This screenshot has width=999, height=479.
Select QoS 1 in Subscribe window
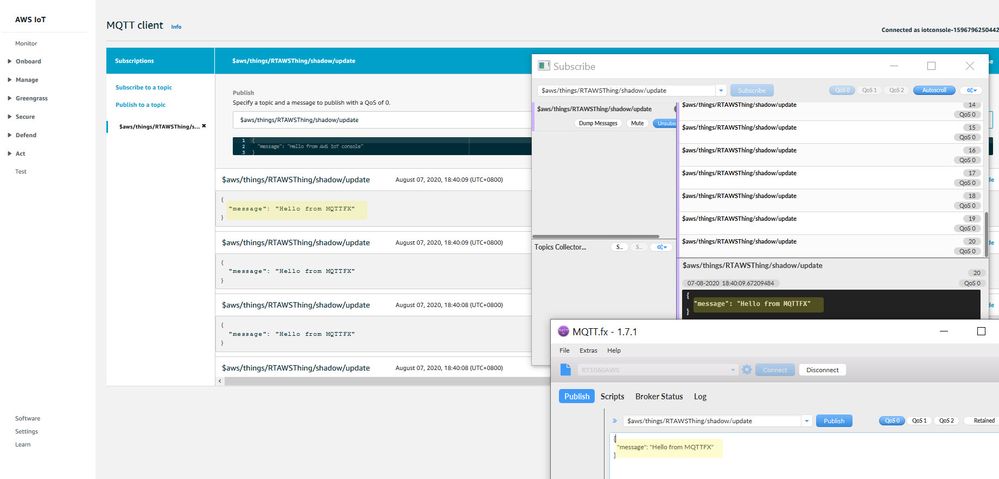click(870, 90)
